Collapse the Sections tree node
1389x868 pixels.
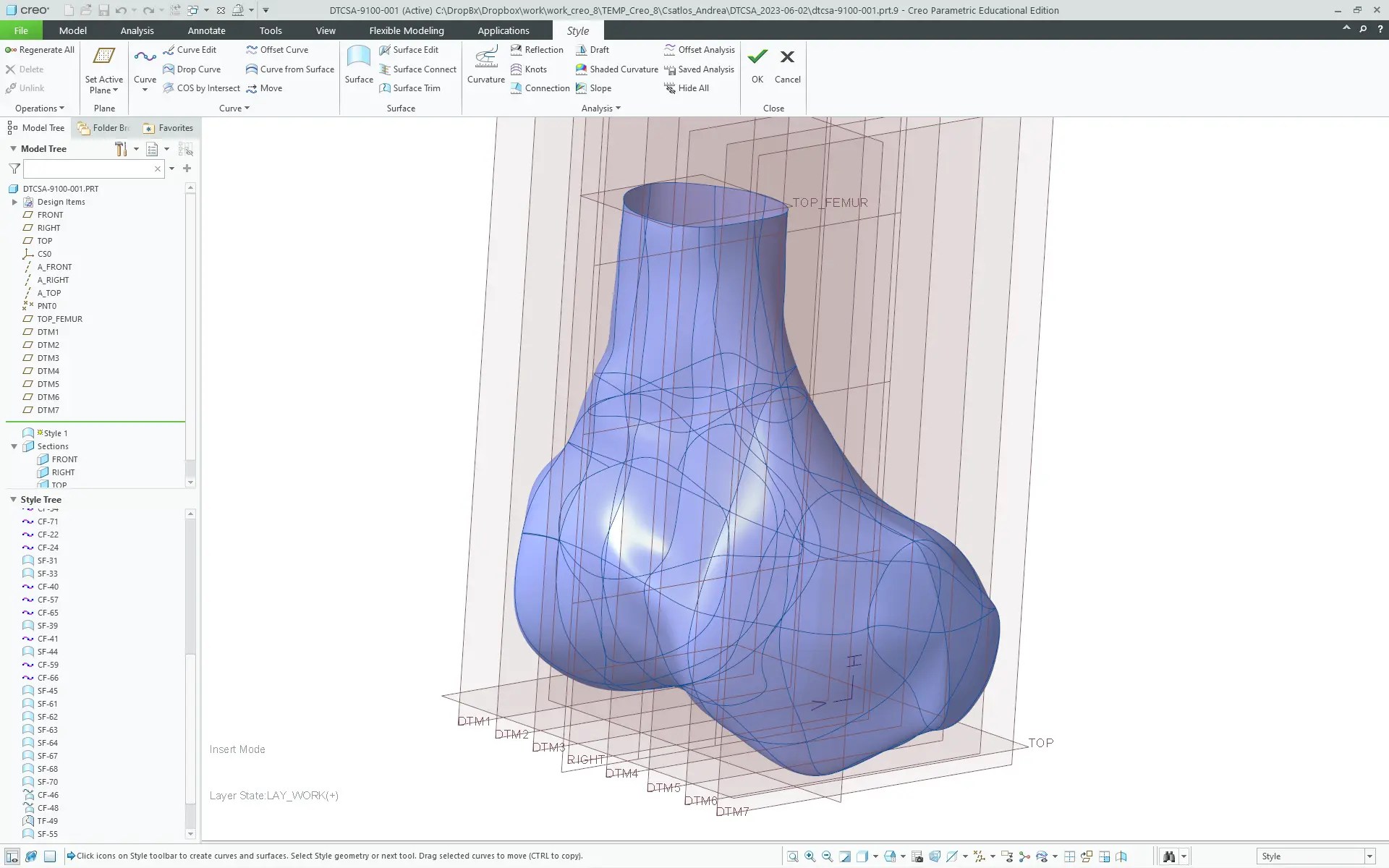point(14,446)
